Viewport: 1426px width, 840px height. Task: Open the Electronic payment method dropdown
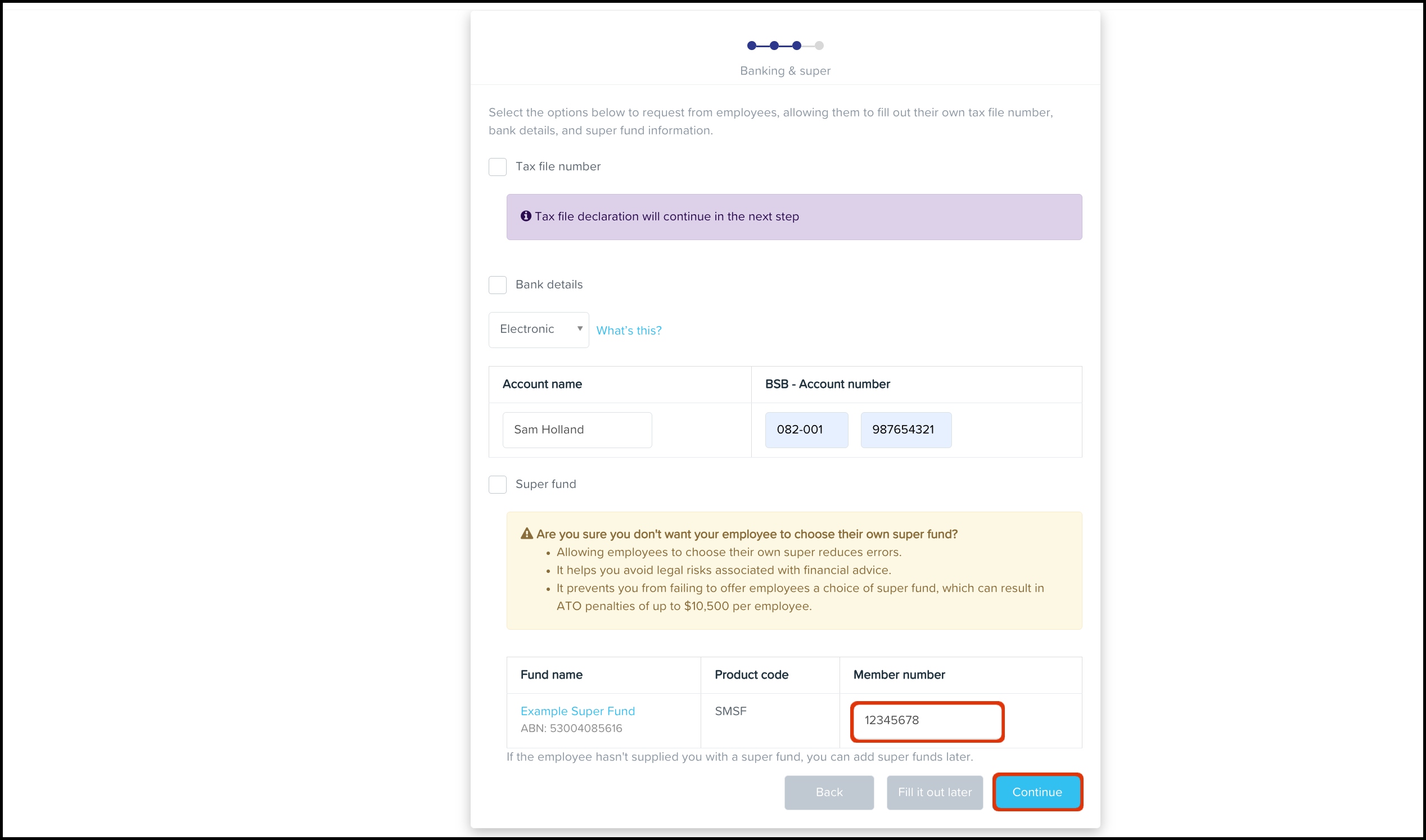[x=538, y=329]
